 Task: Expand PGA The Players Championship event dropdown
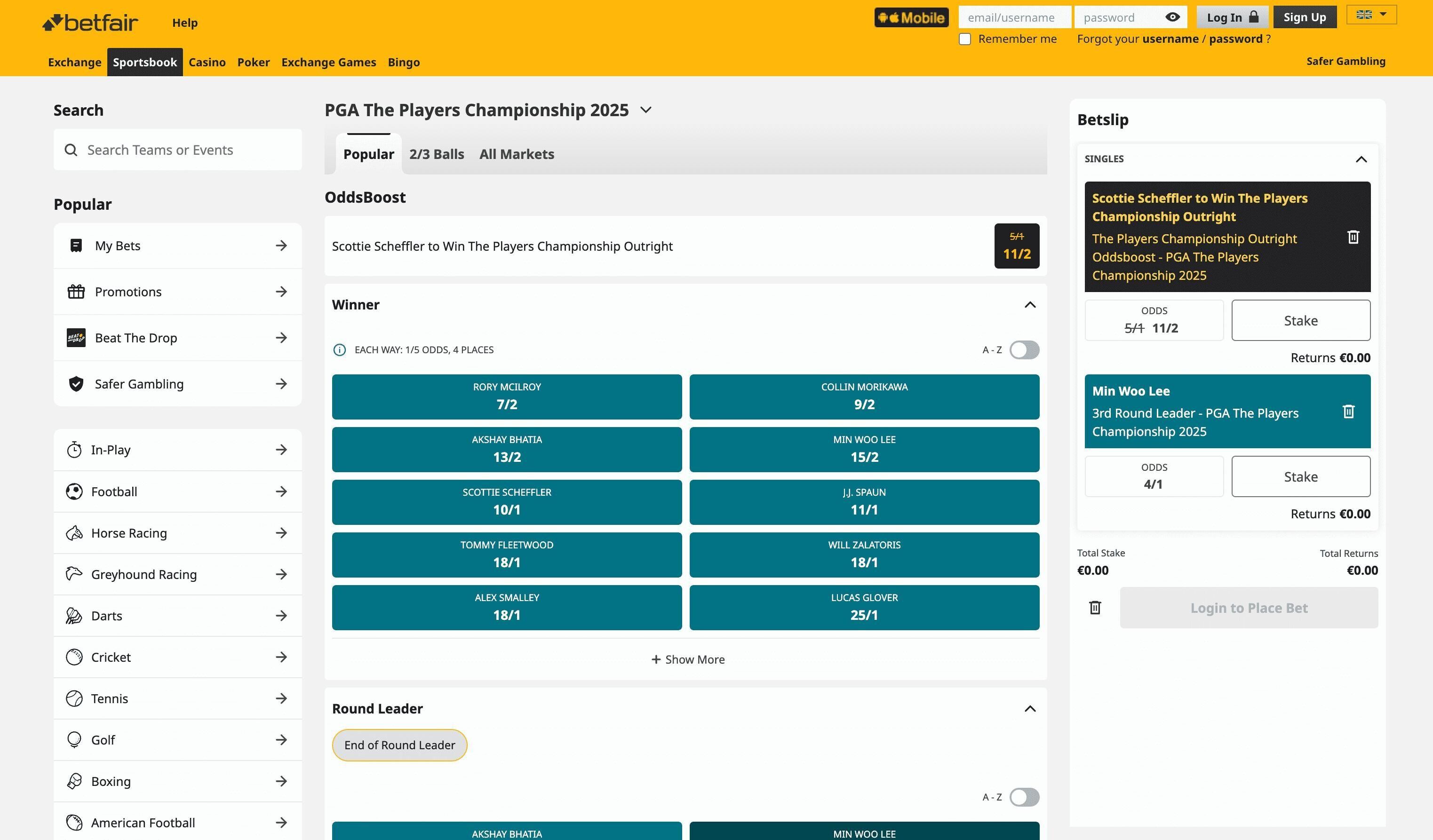point(645,110)
